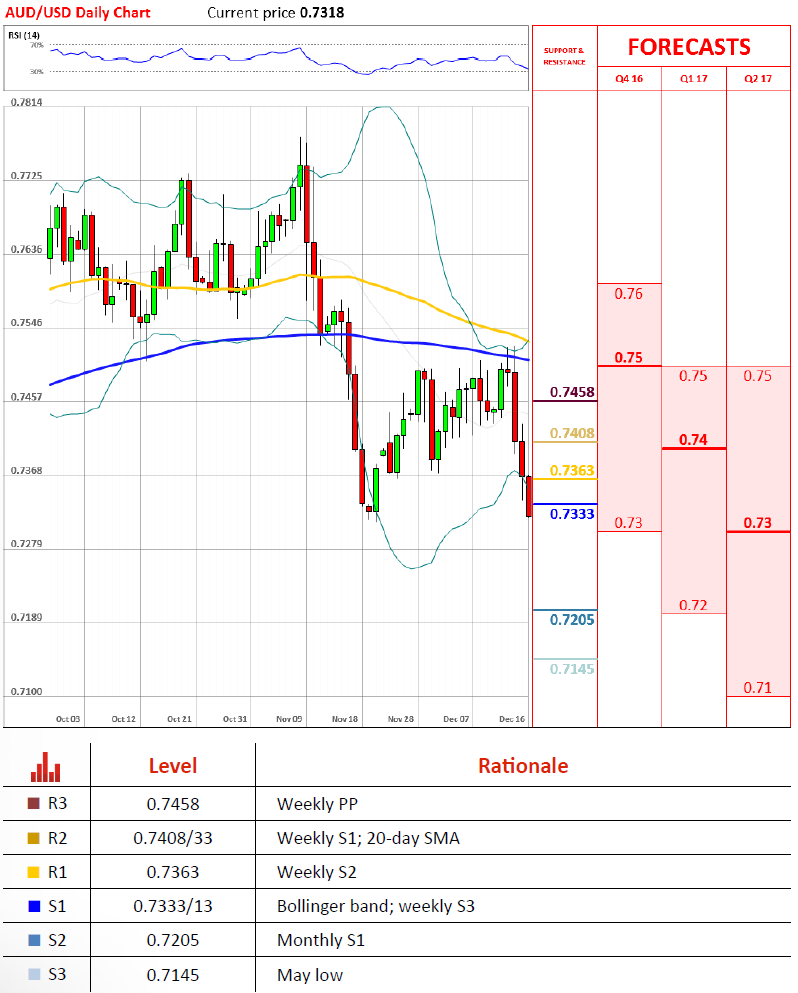Click table level cell 0.7458
Screen dimensions: 798x993
coord(173,804)
